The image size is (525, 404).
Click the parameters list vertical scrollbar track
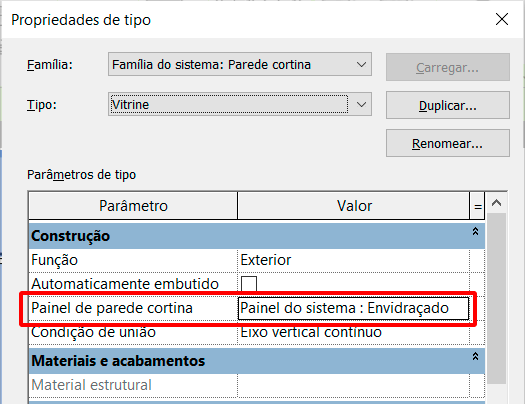[496, 299]
